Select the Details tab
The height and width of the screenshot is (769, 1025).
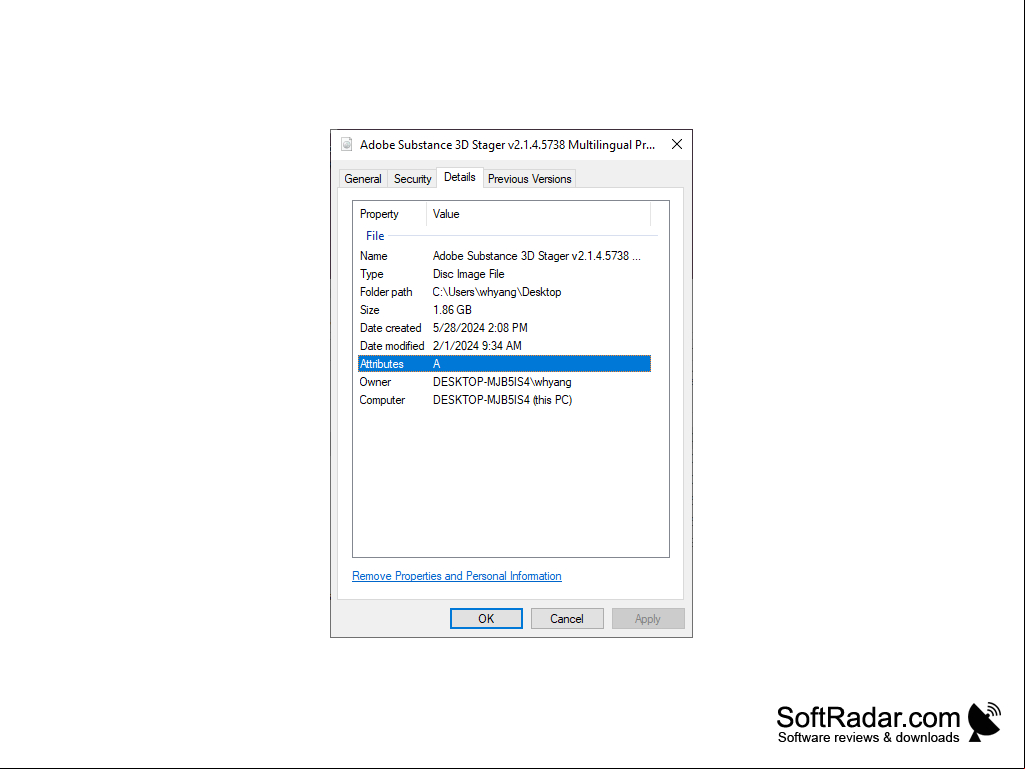[460, 177]
